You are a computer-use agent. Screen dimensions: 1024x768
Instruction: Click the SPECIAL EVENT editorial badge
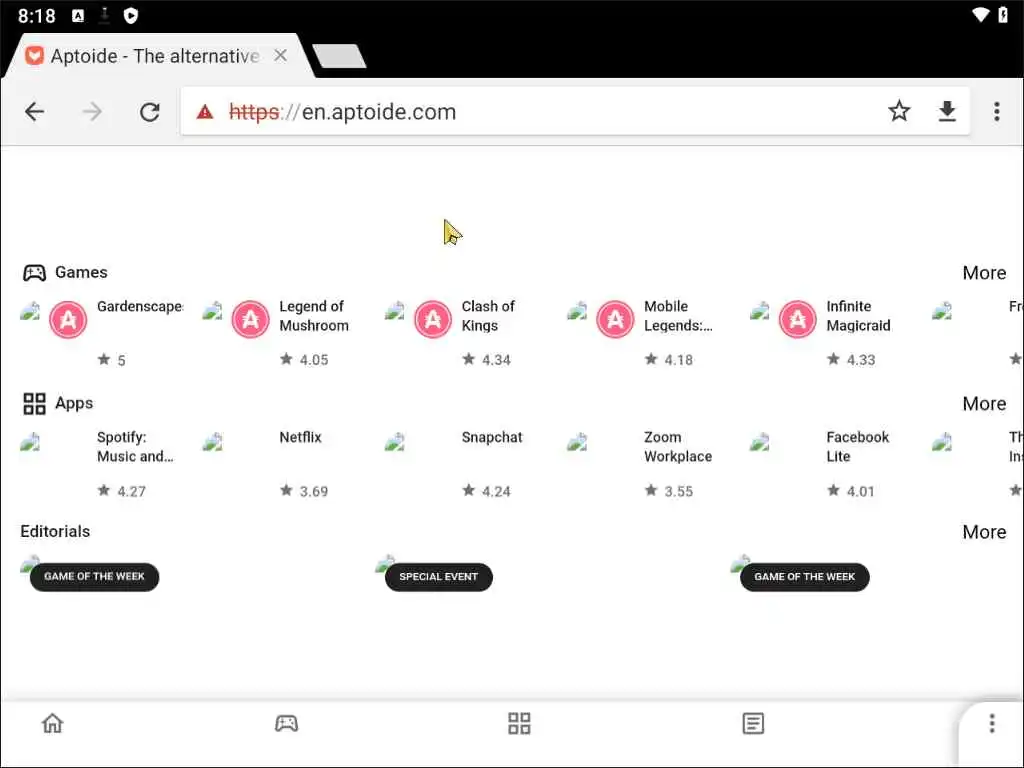click(438, 577)
